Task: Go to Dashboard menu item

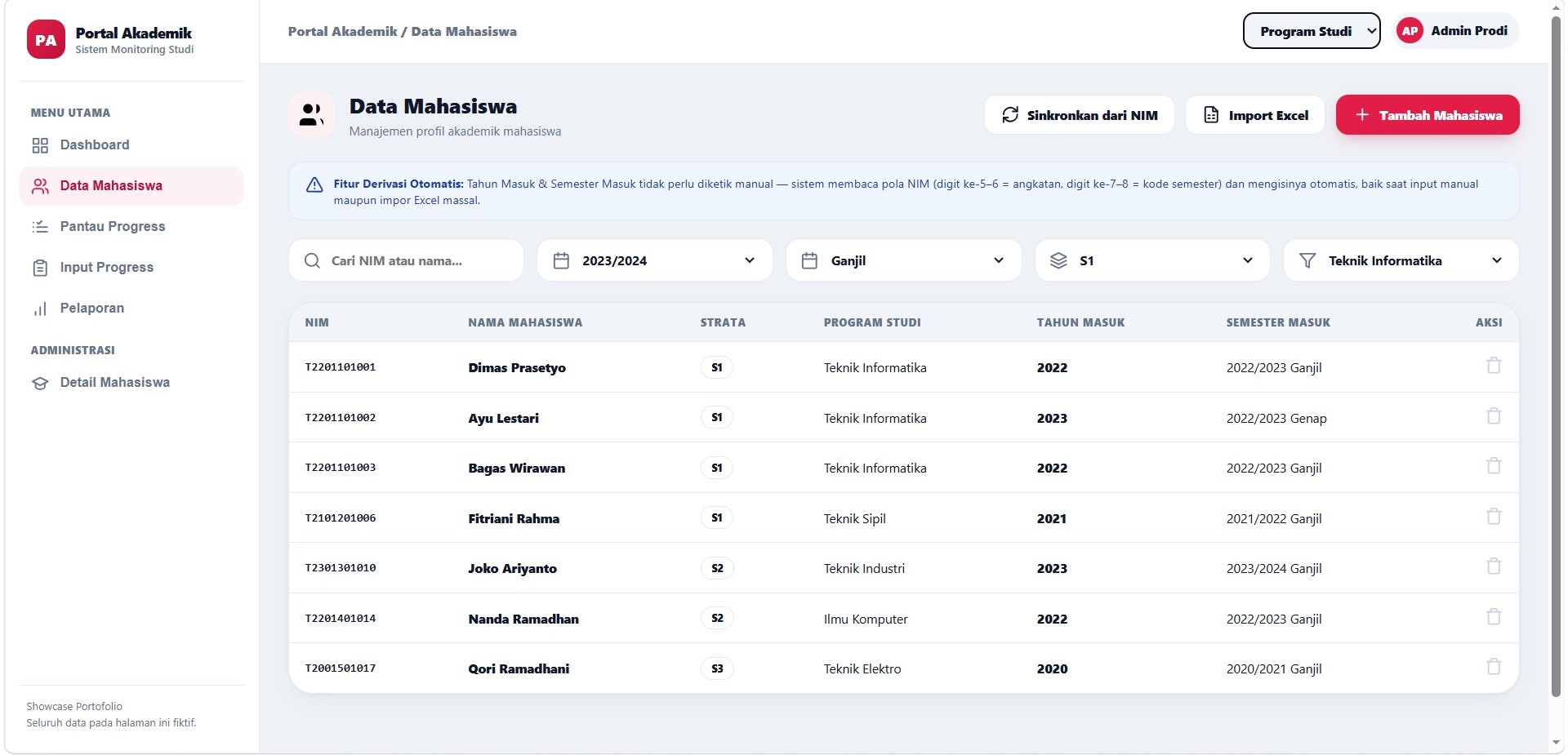Action: pos(131,145)
